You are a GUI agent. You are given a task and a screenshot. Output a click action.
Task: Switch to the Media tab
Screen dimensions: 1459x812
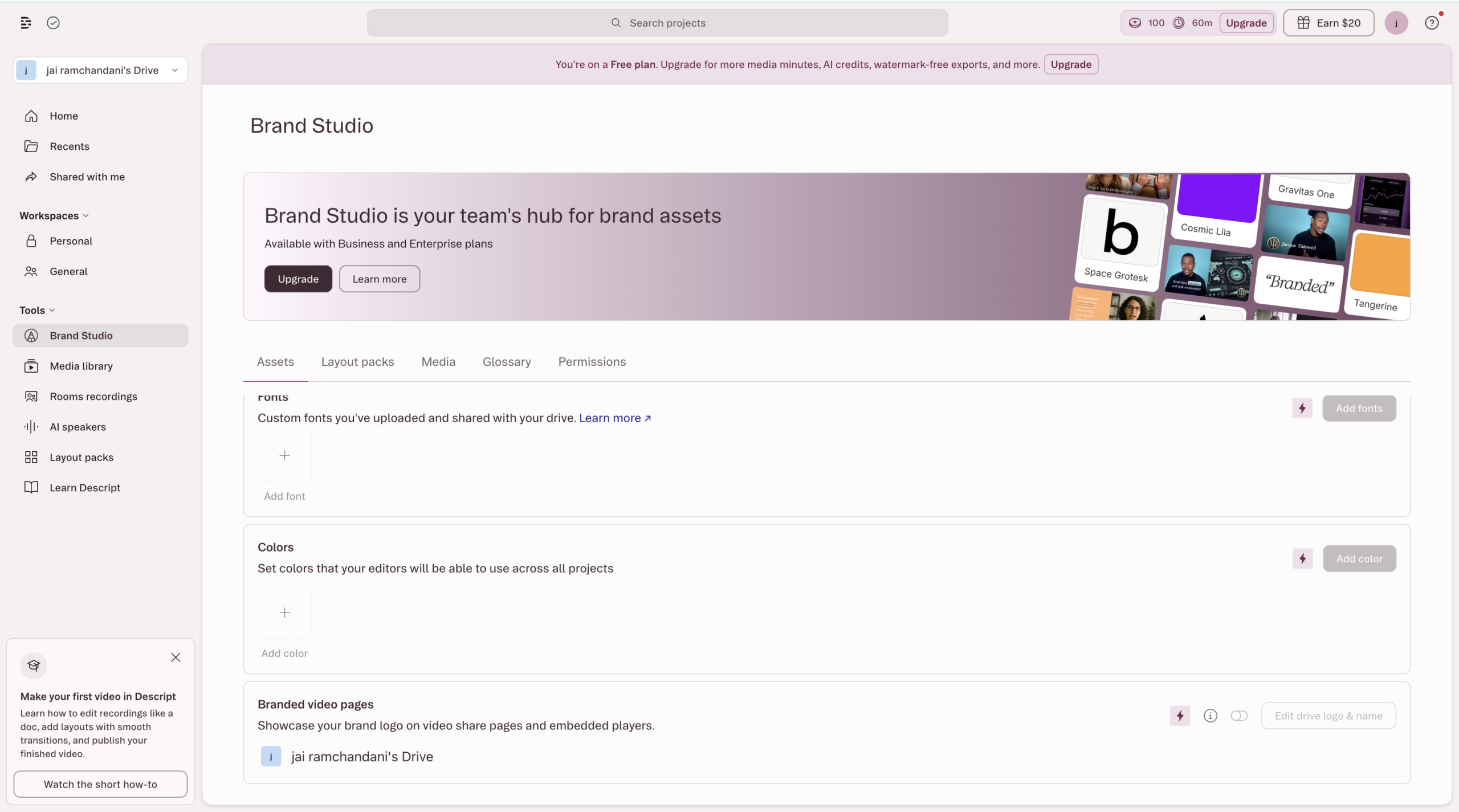click(438, 362)
